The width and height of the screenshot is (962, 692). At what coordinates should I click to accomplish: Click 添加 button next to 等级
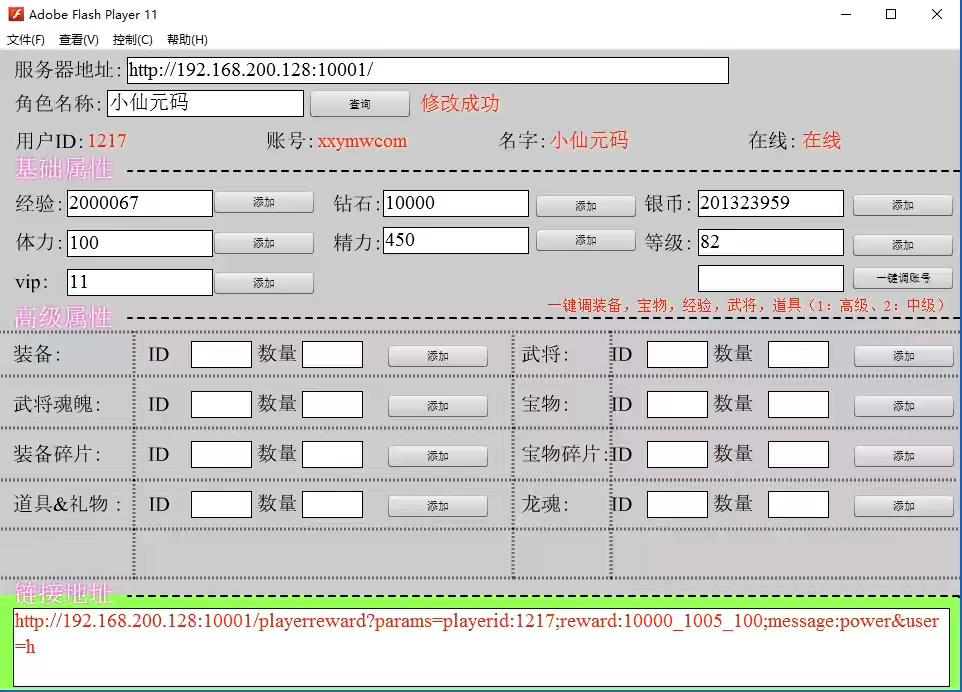point(902,245)
